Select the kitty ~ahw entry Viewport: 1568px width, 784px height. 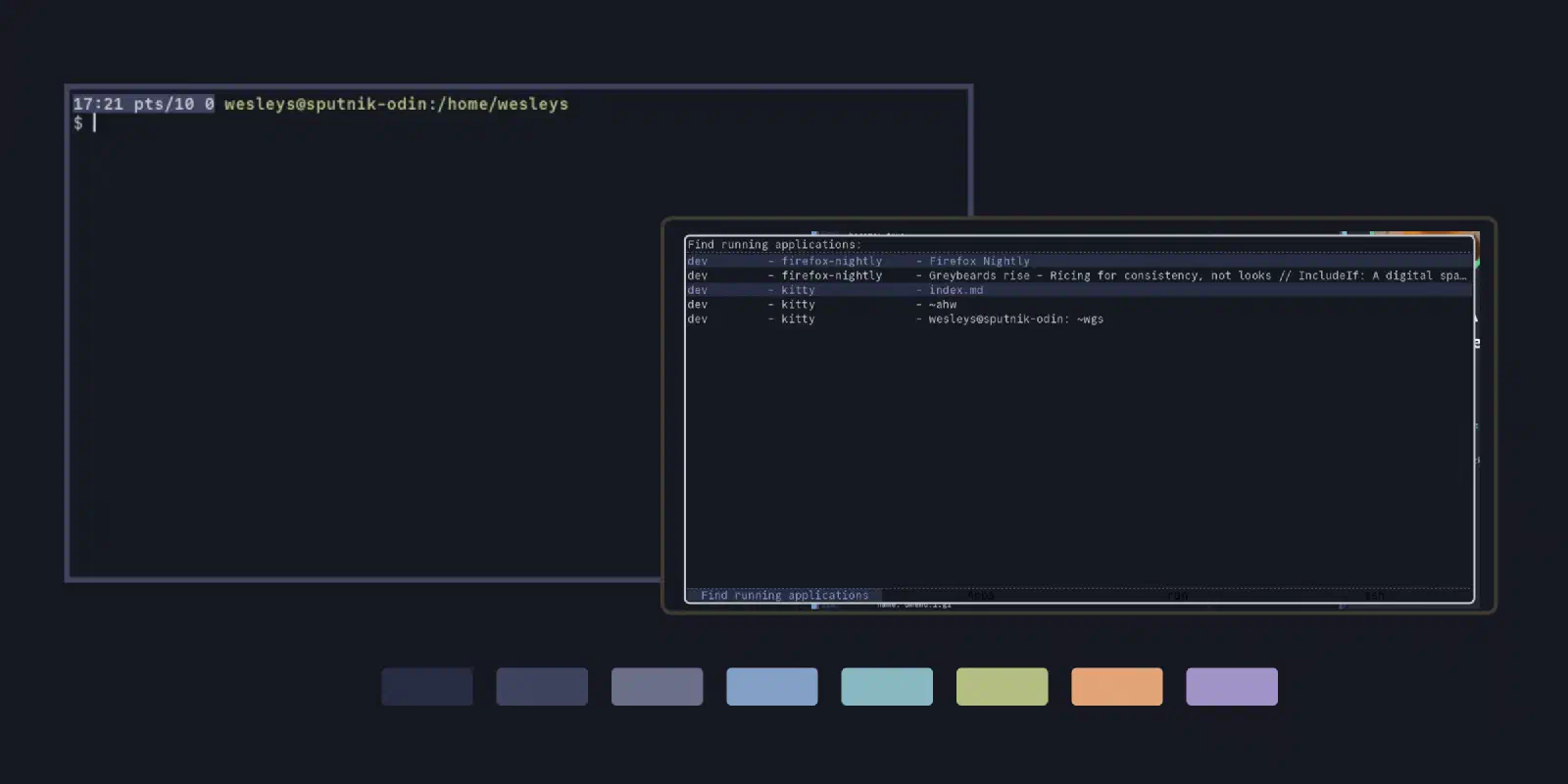(x=1079, y=305)
